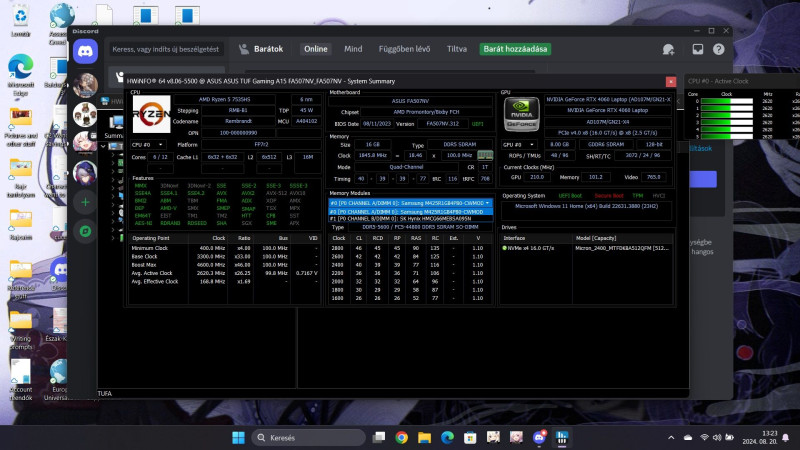This screenshot has height=450, width=800.
Task: Click the Discord icon in the taskbar
Action: (x=539, y=437)
